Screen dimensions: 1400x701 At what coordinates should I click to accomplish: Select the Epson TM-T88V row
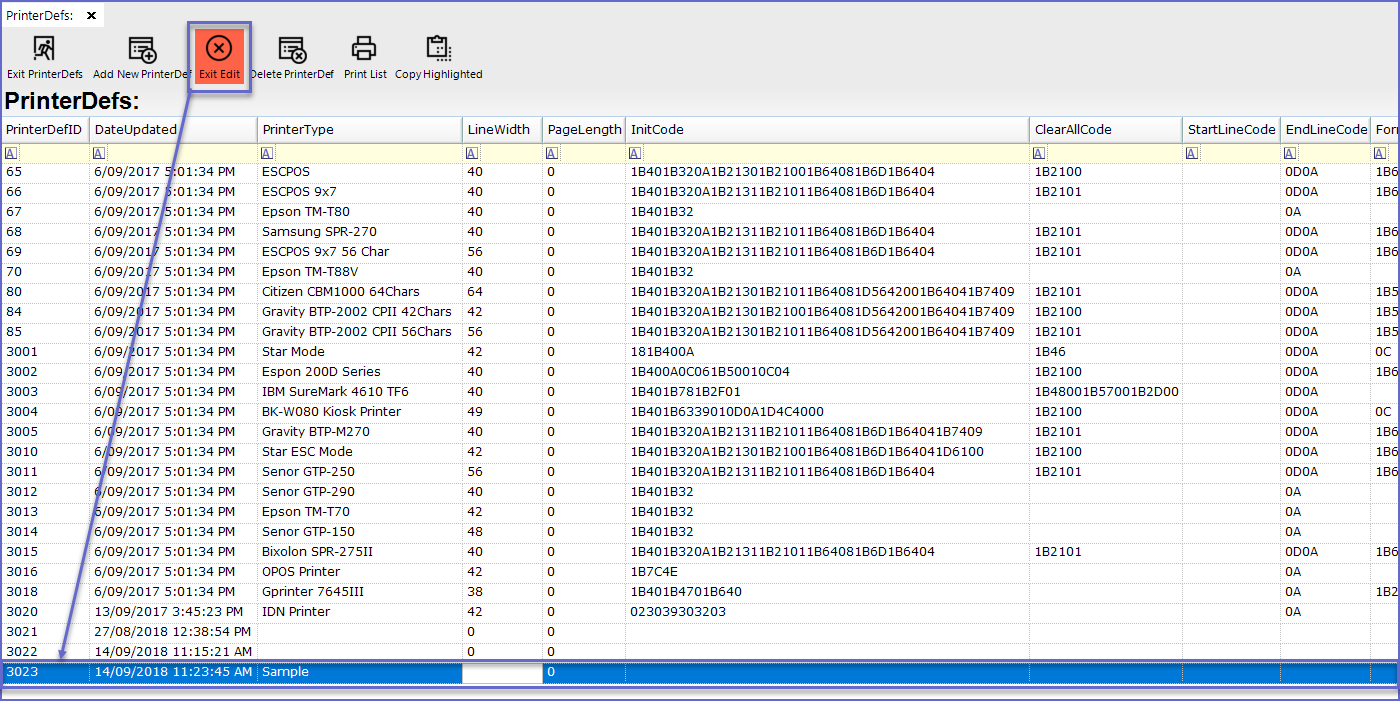[312, 271]
